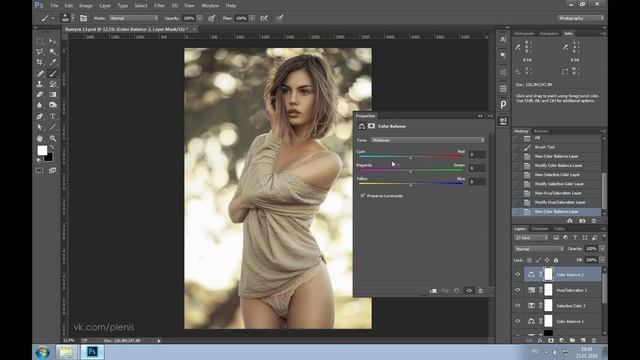Toggle Quick Mask mode
The width and height of the screenshot is (640, 360).
click(x=40, y=170)
